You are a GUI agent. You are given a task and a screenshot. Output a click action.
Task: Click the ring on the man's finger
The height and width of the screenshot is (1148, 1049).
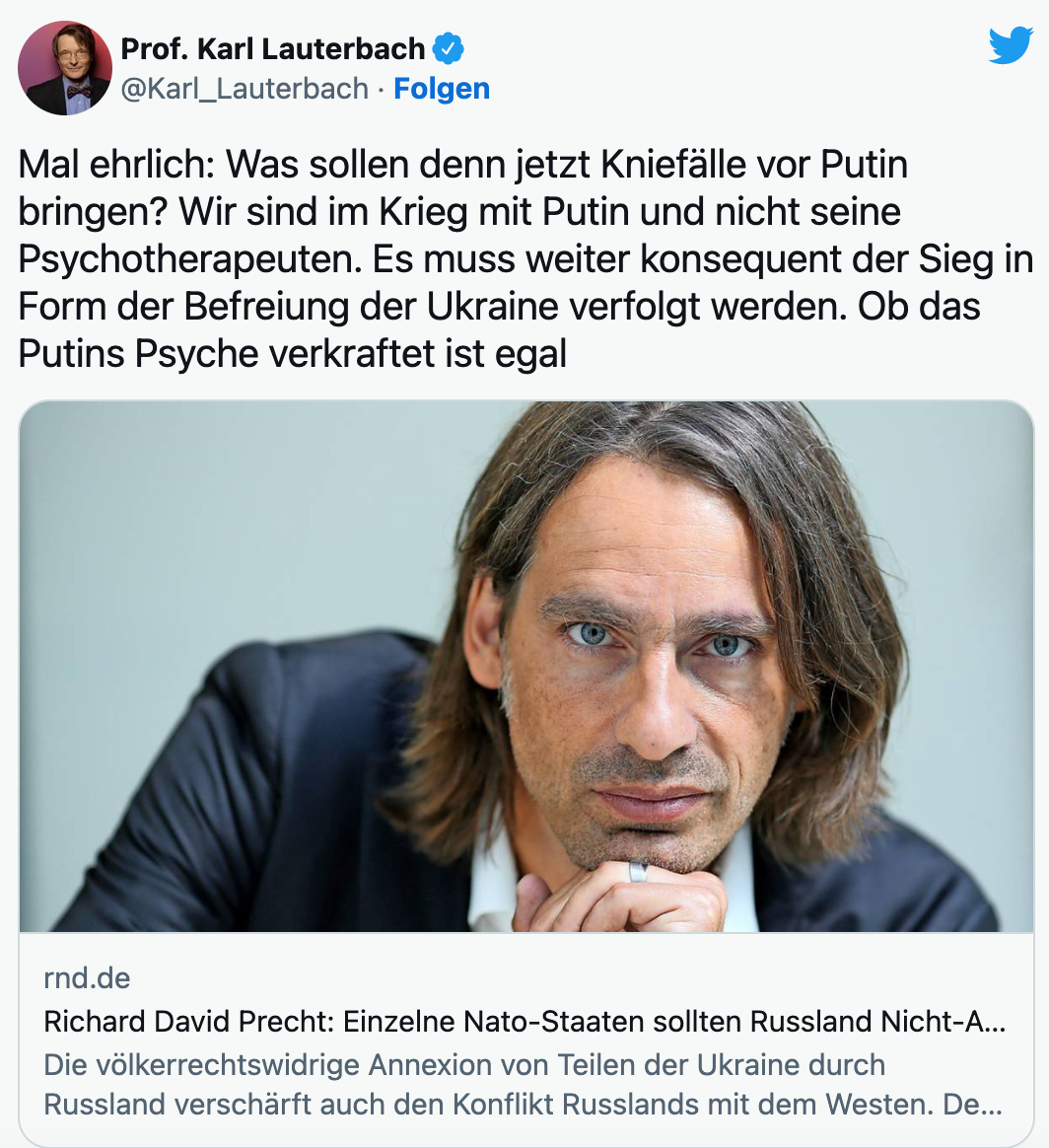[x=638, y=871]
